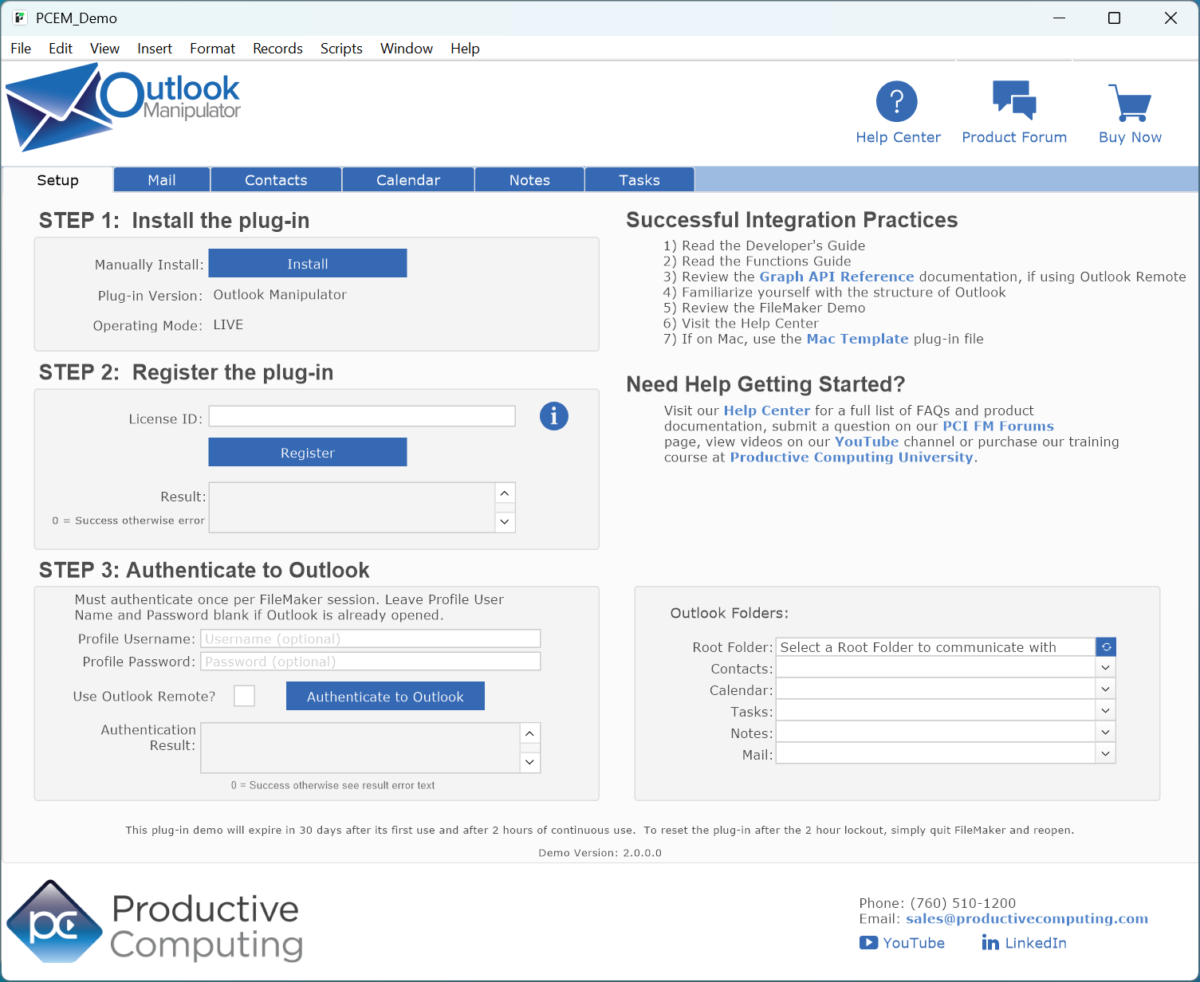Open the Scripts menu
This screenshot has width=1200, height=982.
pyautogui.click(x=342, y=48)
